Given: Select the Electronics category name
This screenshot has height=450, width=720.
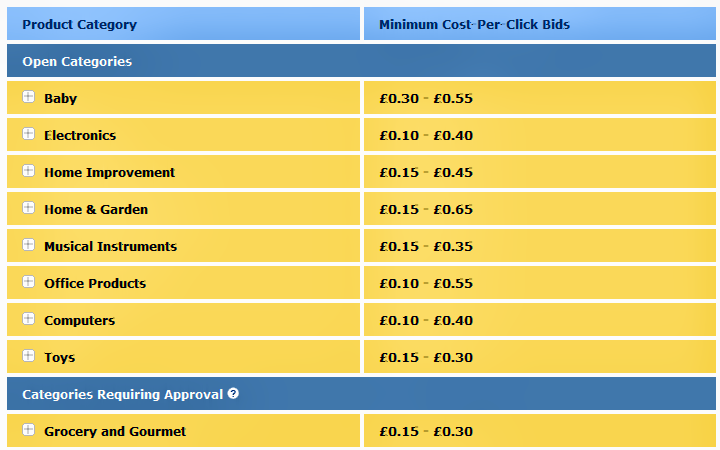Looking at the screenshot, I should click(x=80, y=135).
